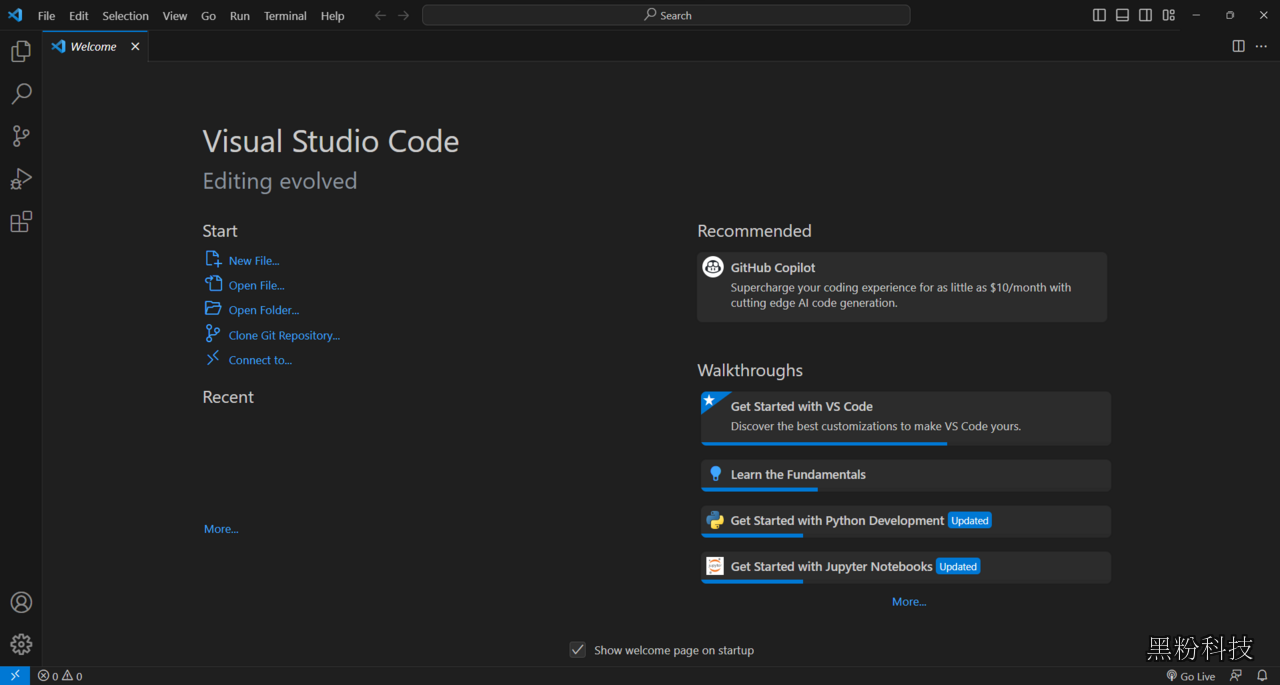Image resolution: width=1280 pixels, height=685 pixels.
Task: Toggle secondary side bar layout icon
Action: tap(1145, 15)
